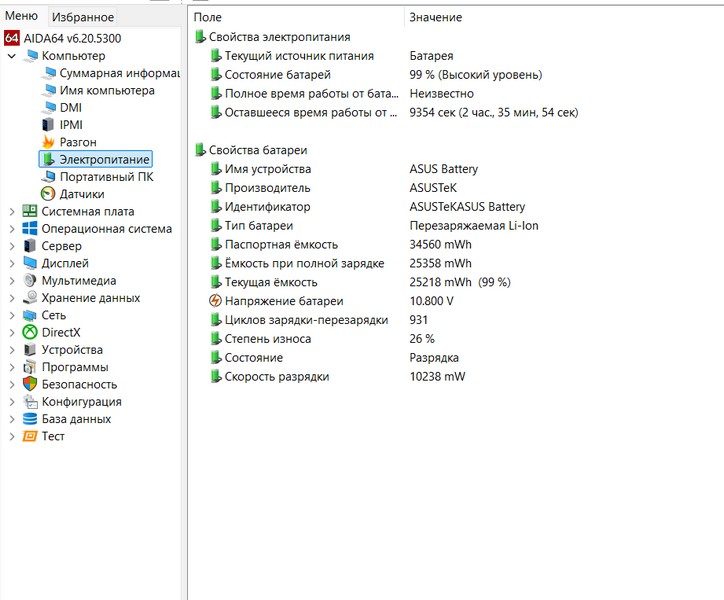Screen dimensions: 724x600
Task: Select Портативный ПК in tree
Action: tap(106, 177)
